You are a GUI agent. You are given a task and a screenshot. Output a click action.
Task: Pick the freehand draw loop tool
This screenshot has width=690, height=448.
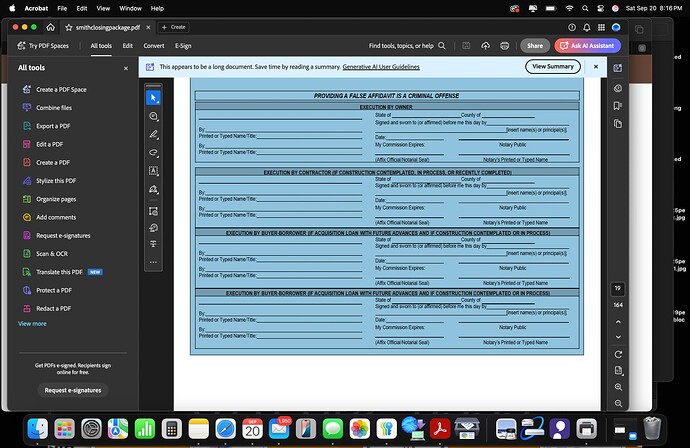(x=153, y=153)
